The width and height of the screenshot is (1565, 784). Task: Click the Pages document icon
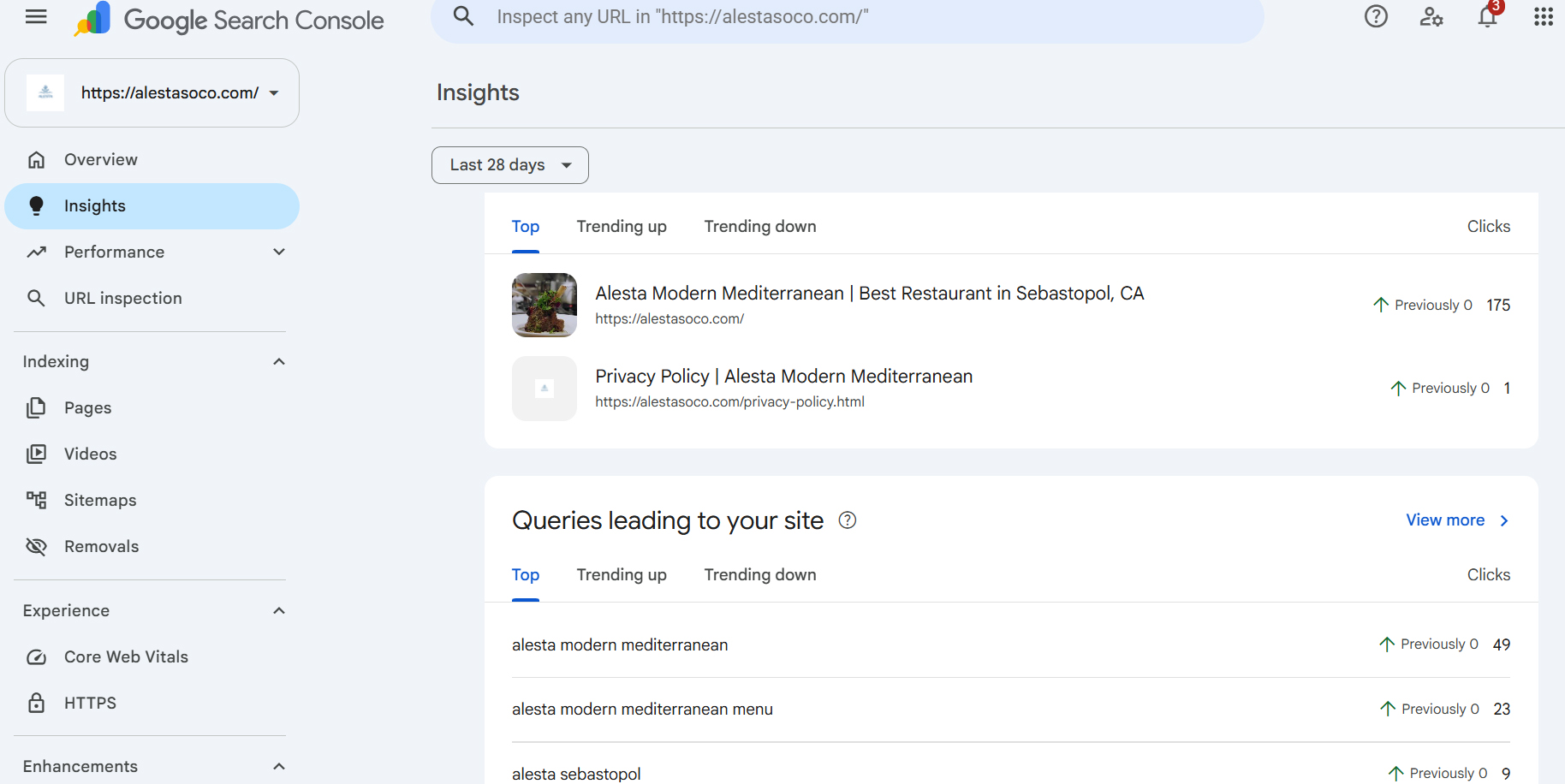coord(36,408)
